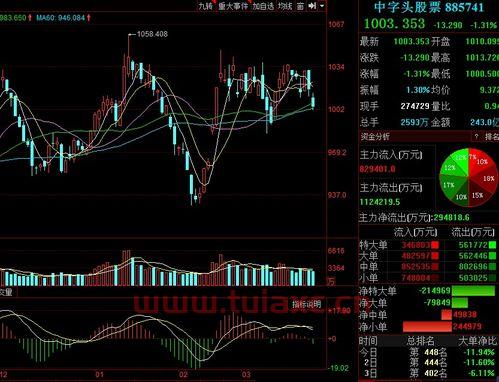499x382 pixels.
Task: Click the 最低 value 1000.50
Action: click(x=482, y=74)
